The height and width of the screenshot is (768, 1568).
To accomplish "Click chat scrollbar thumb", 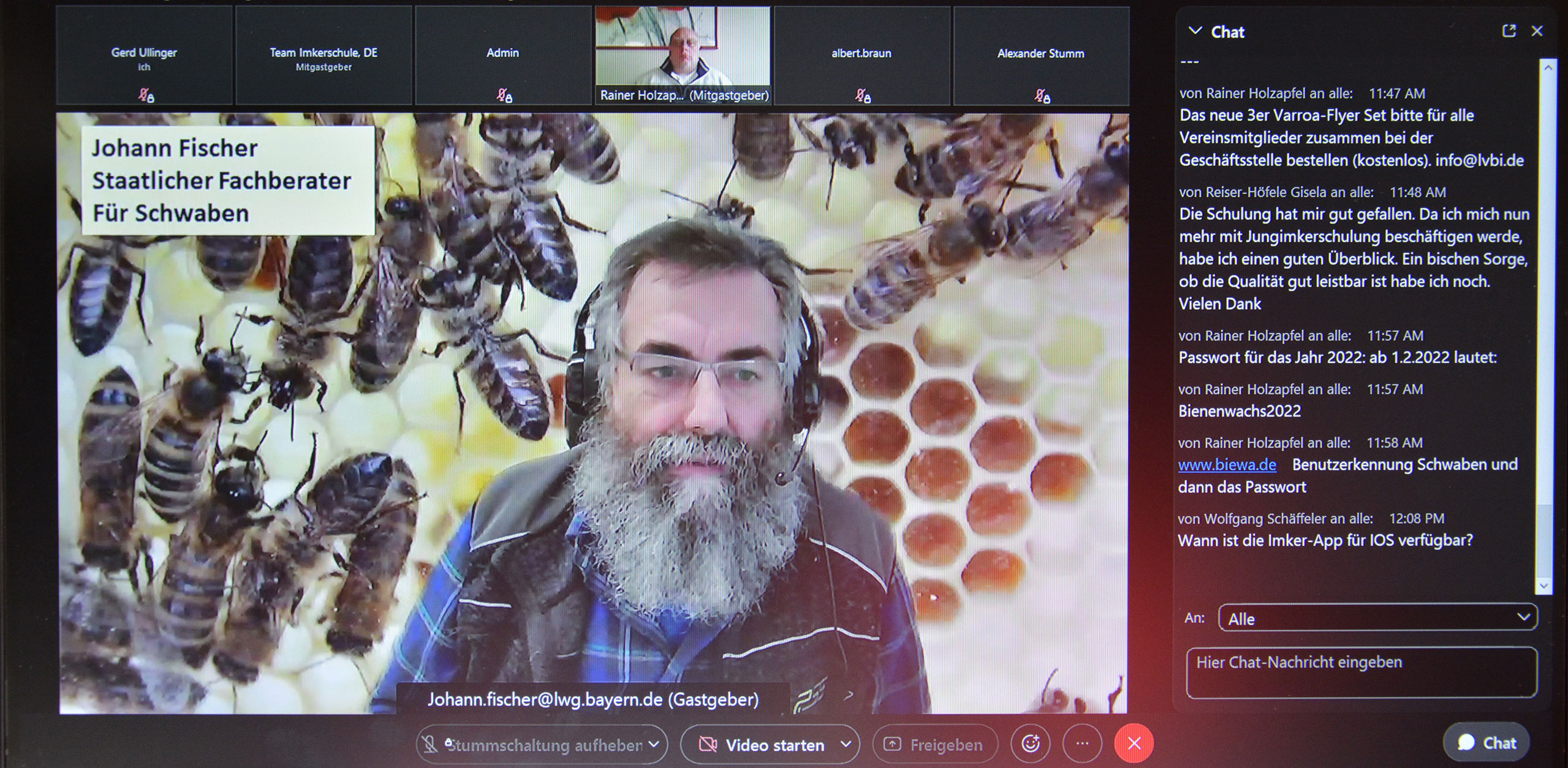I will pyautogui.click(x=1544, y=540).
